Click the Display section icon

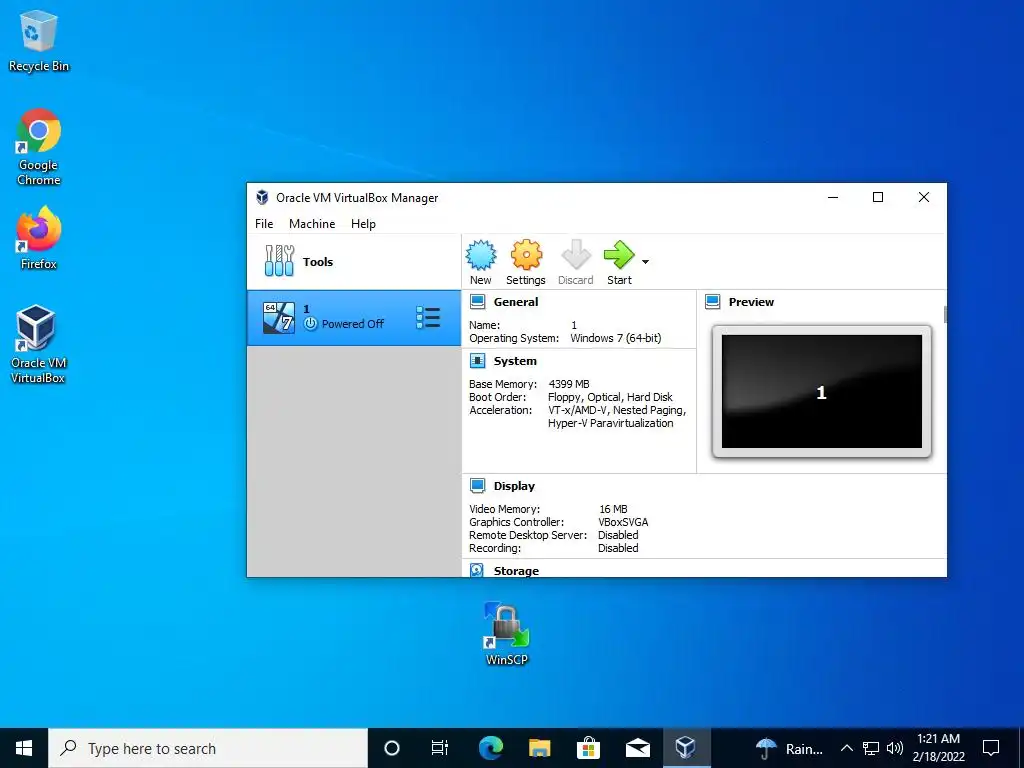click(x=477, y=486)
